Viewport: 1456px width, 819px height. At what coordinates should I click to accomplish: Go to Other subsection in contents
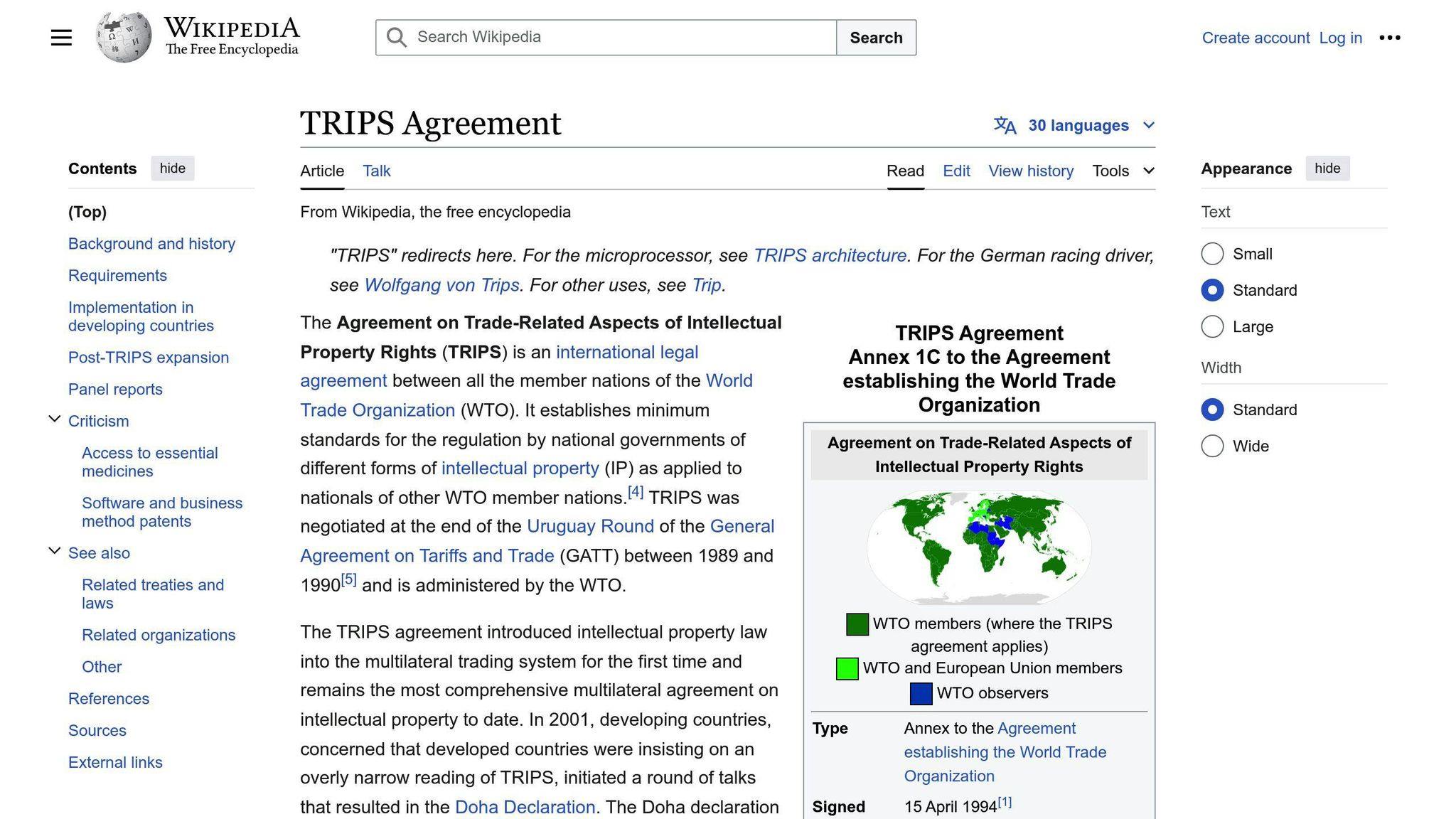[102, 667]
